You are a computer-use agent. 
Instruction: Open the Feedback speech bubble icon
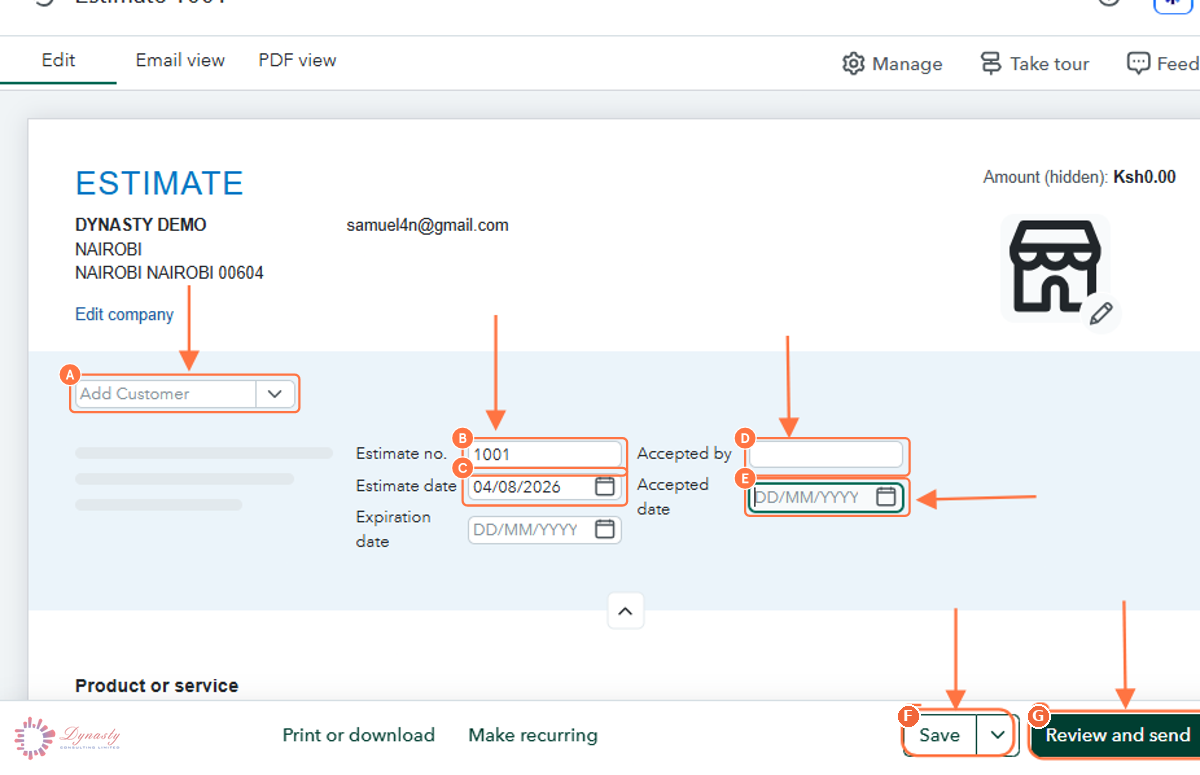pos(1138,64)
